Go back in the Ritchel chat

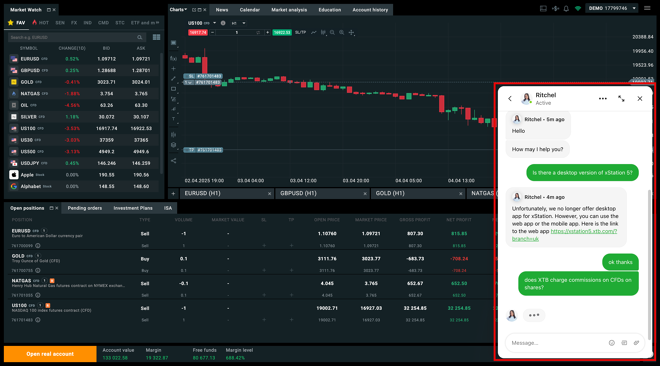point(510,98)
